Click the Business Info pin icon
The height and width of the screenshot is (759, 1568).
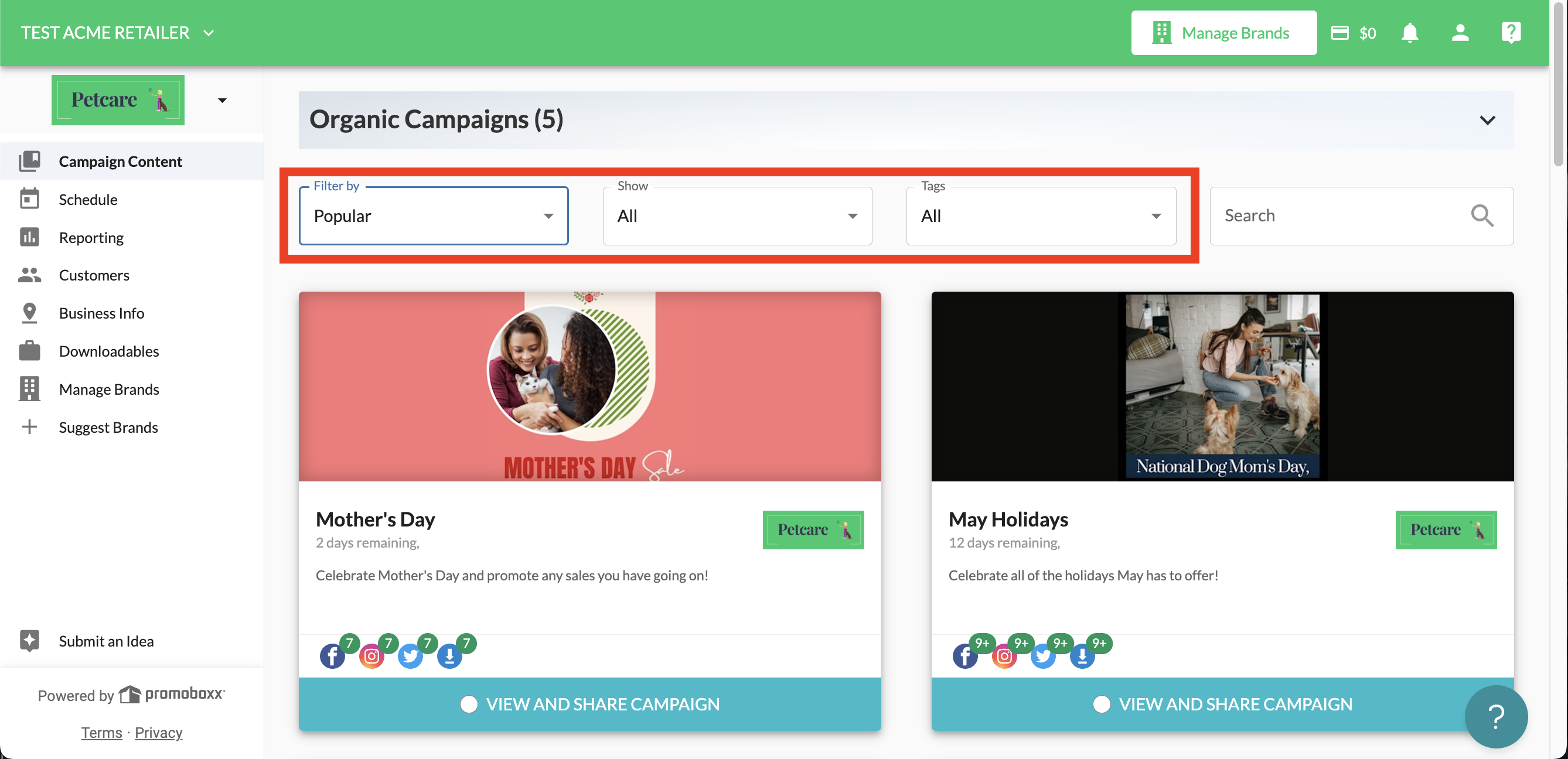[x=29, y=313]
